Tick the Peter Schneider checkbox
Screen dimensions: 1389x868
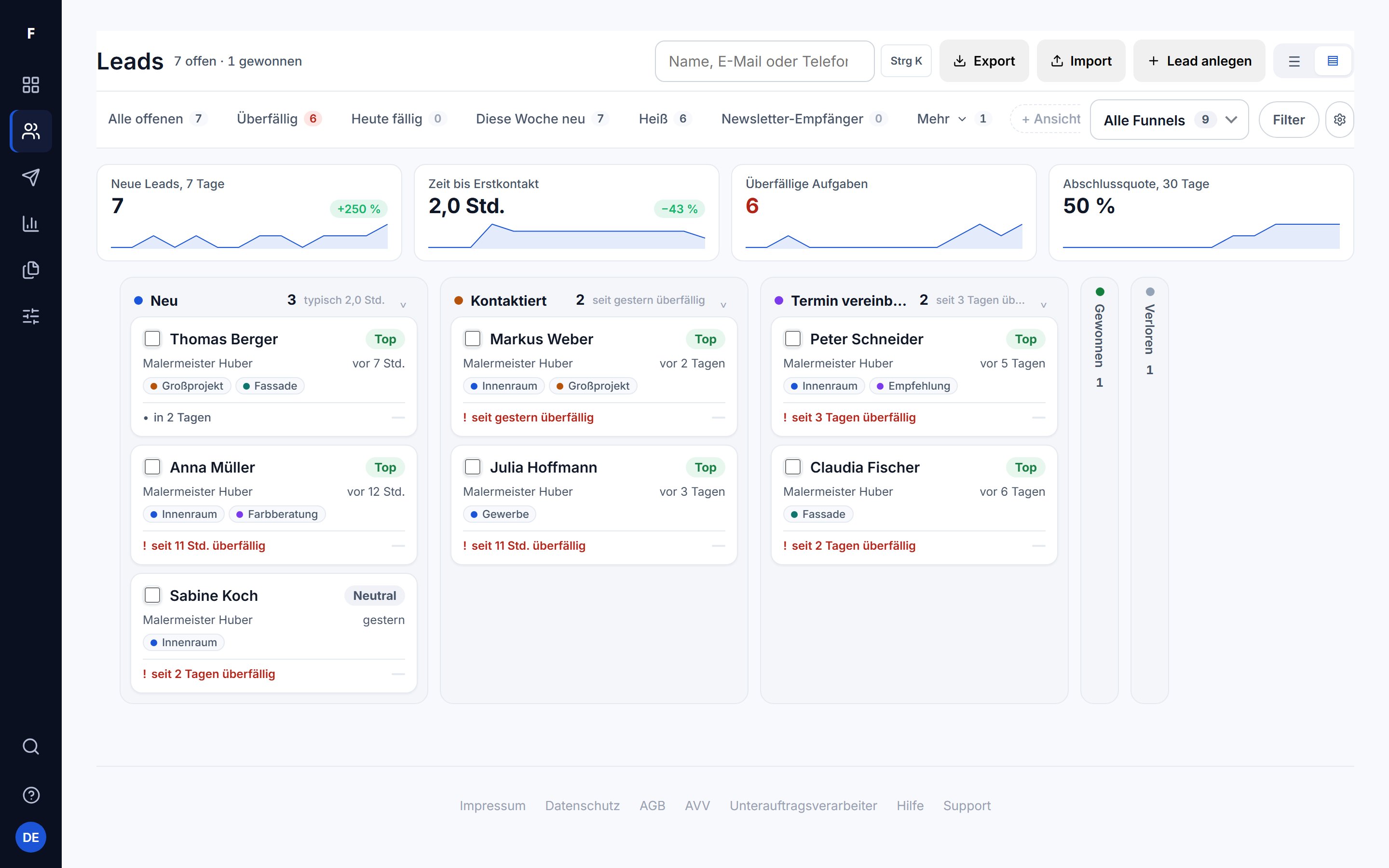click(793, 339)
